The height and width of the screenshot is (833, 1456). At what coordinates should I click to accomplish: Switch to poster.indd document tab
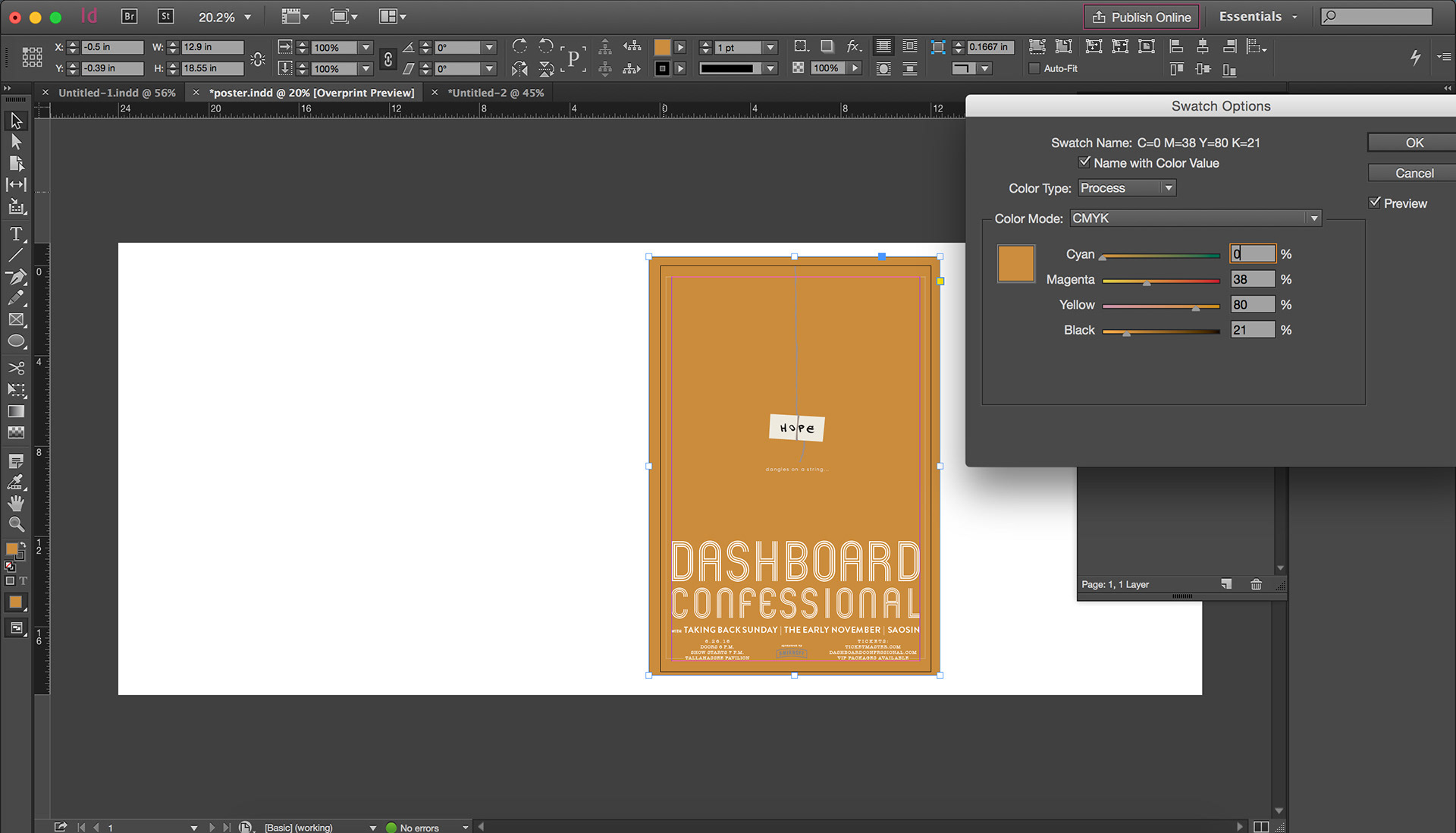[312, 93]
